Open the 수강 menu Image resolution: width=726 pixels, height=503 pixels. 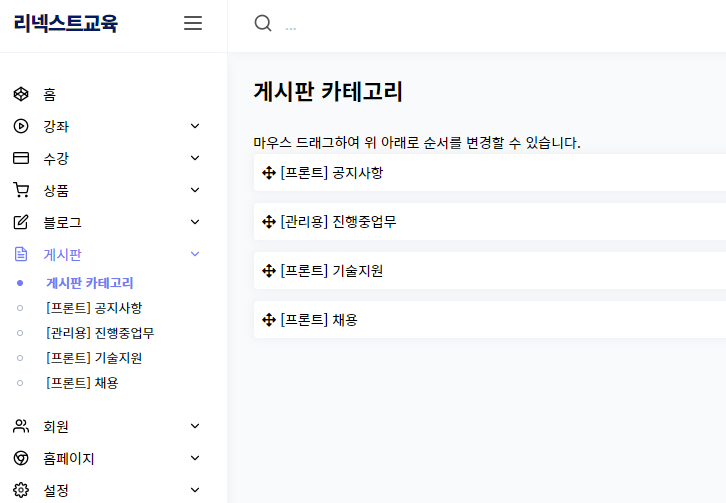(56, 158)
